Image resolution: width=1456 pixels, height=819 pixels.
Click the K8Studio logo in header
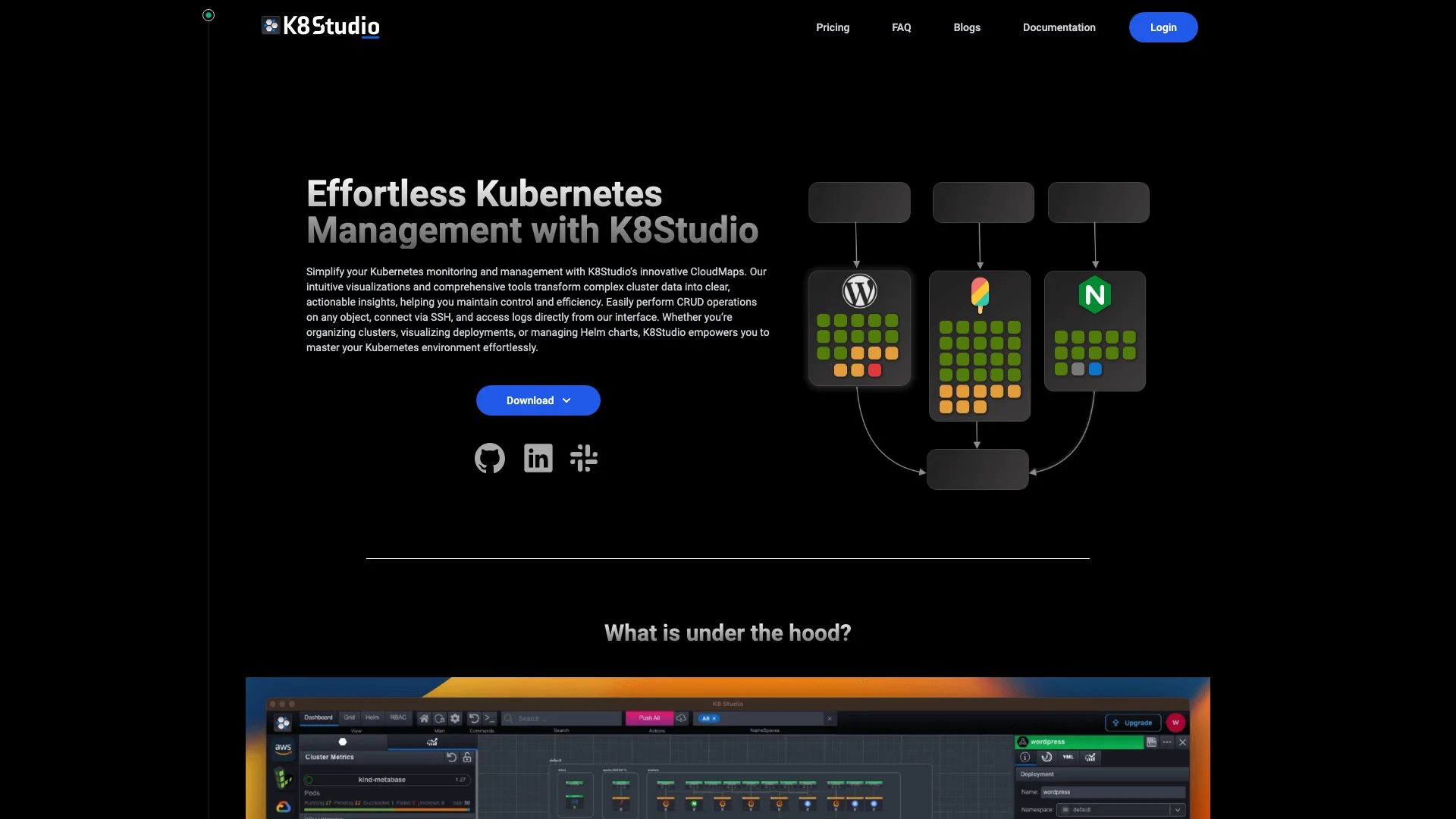click(x=321, y=27)
